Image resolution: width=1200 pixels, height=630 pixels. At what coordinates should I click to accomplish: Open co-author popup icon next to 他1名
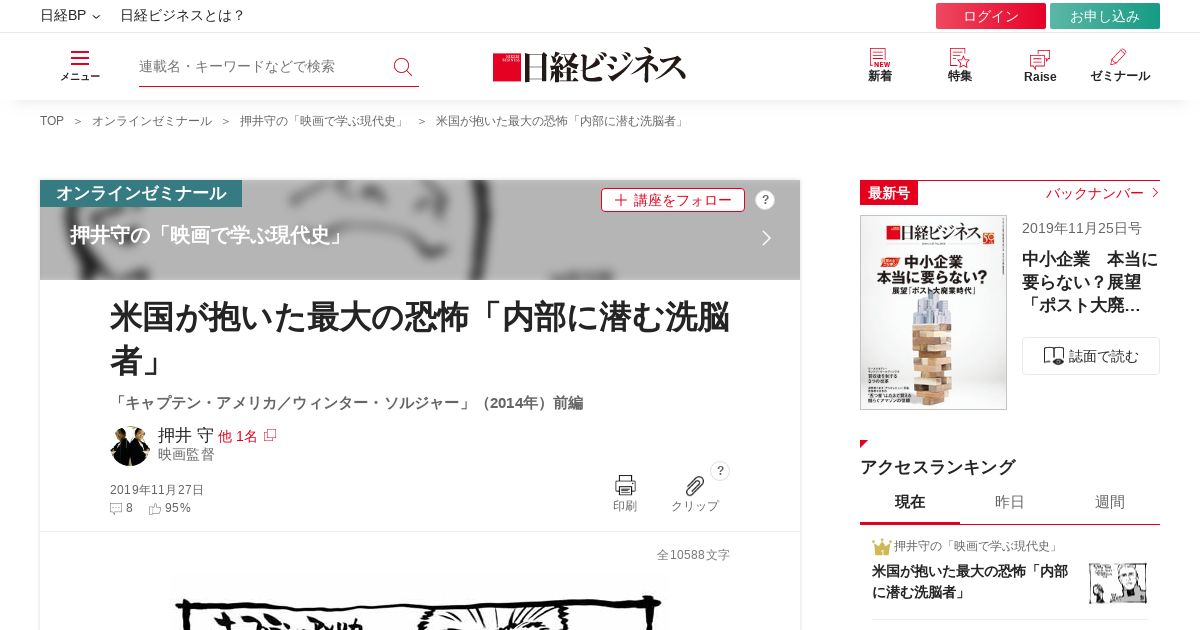270,435
